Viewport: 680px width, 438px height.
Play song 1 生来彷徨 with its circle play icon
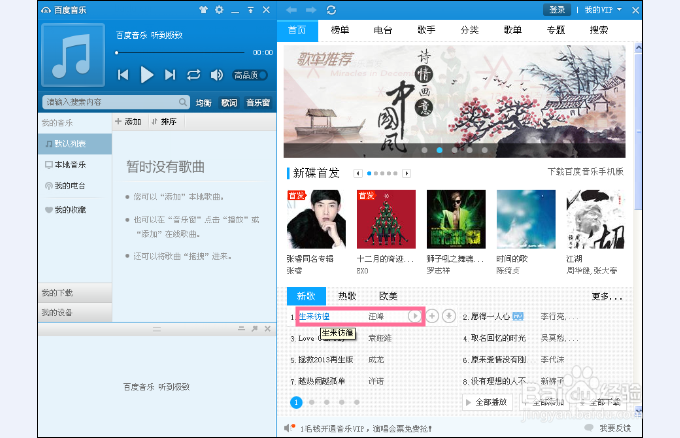[414, 316]
